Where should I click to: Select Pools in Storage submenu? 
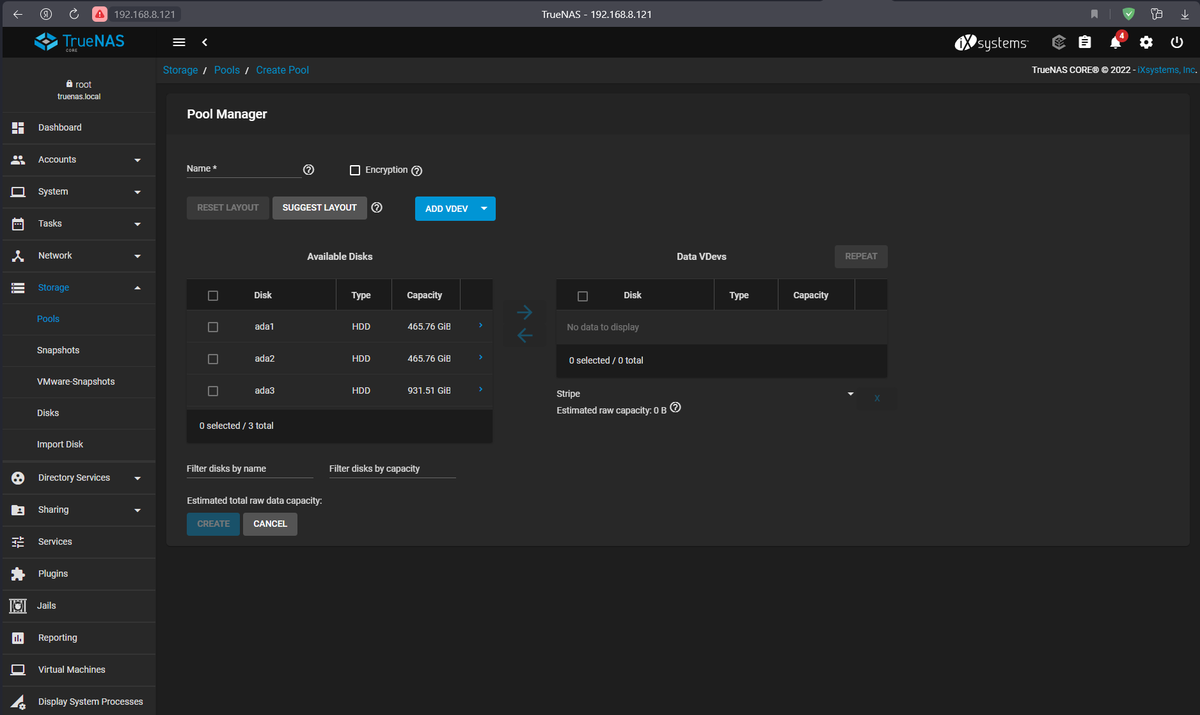pos(48,319)
